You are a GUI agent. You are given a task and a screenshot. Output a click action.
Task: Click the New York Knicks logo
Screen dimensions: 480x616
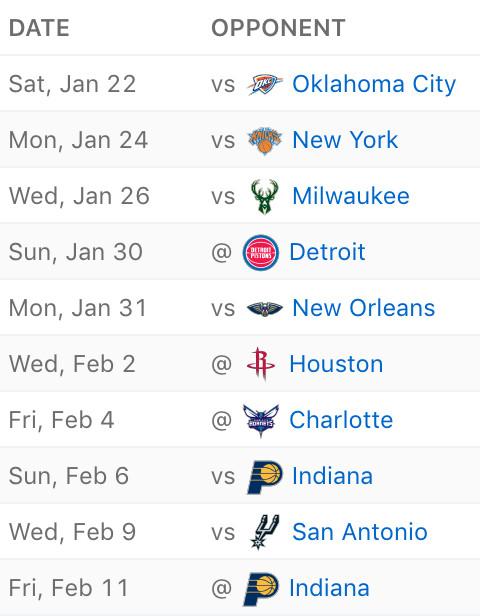point(265,140)
